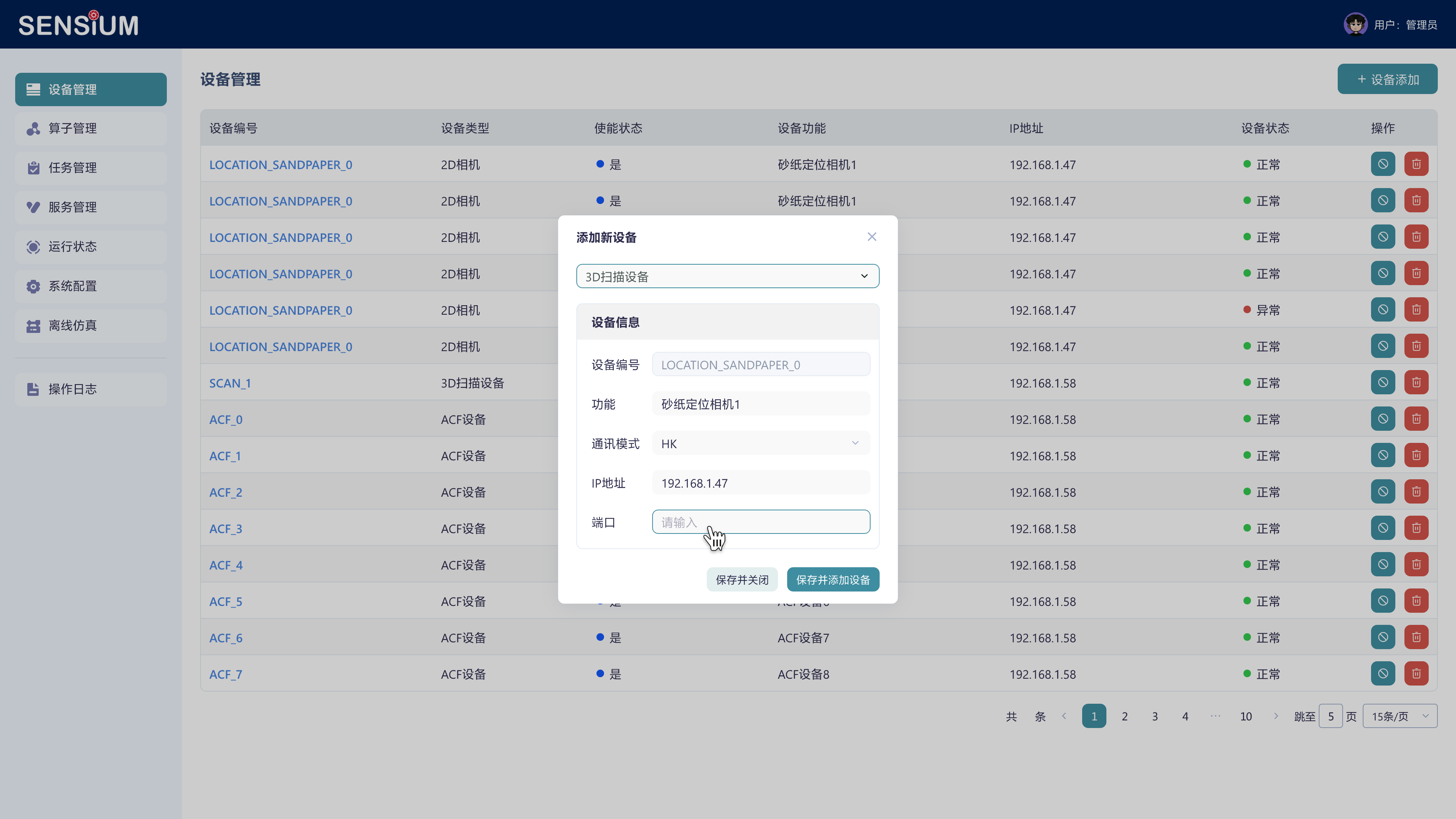Click the administrator avatar icon
1456x819 pixels.
pyautogui.click(x=1356, y=24)
